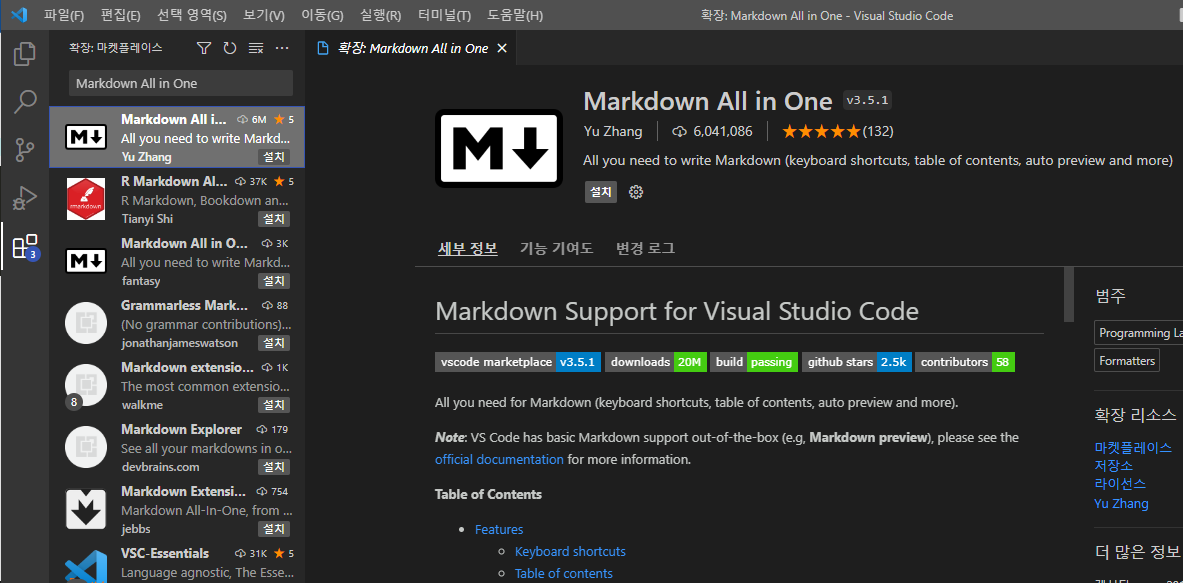Open the 이동(G) menu

tap(322, 15)
